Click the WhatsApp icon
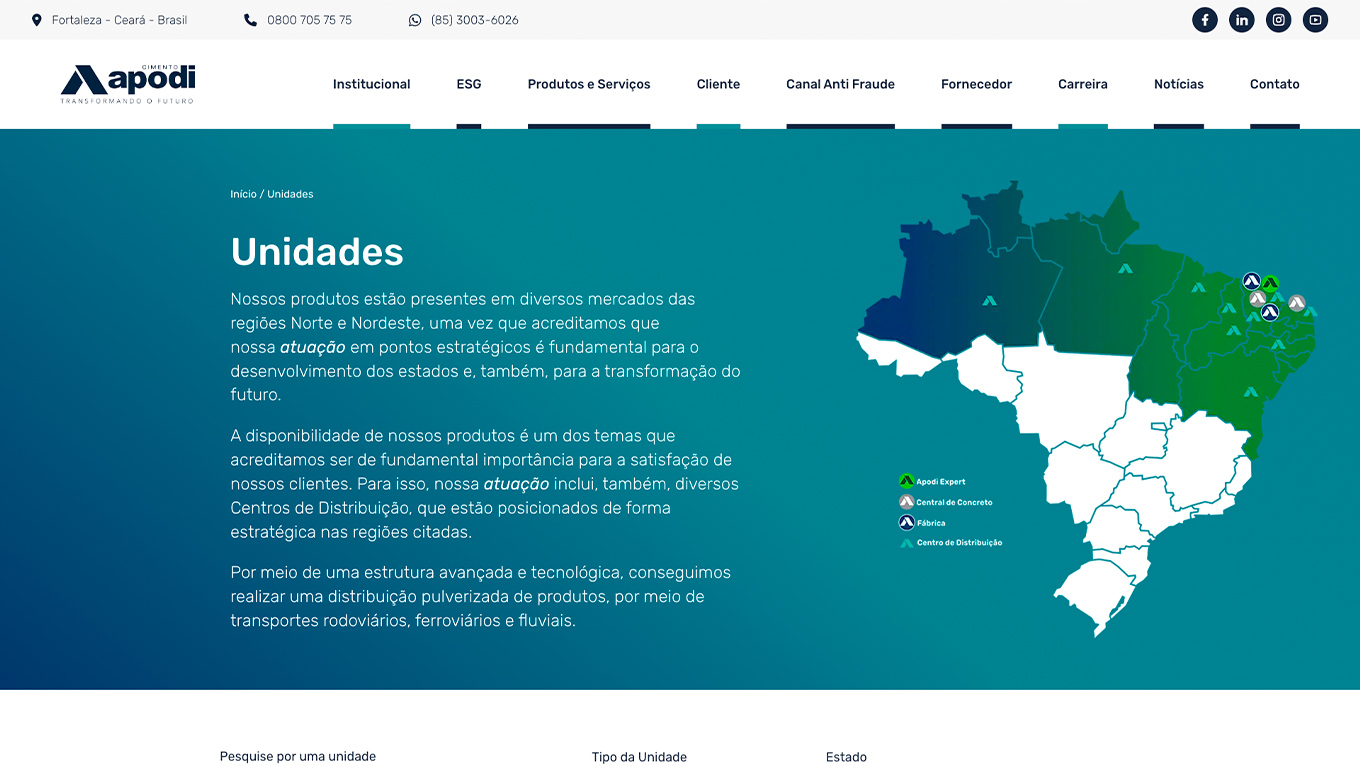 coord(415,20)
